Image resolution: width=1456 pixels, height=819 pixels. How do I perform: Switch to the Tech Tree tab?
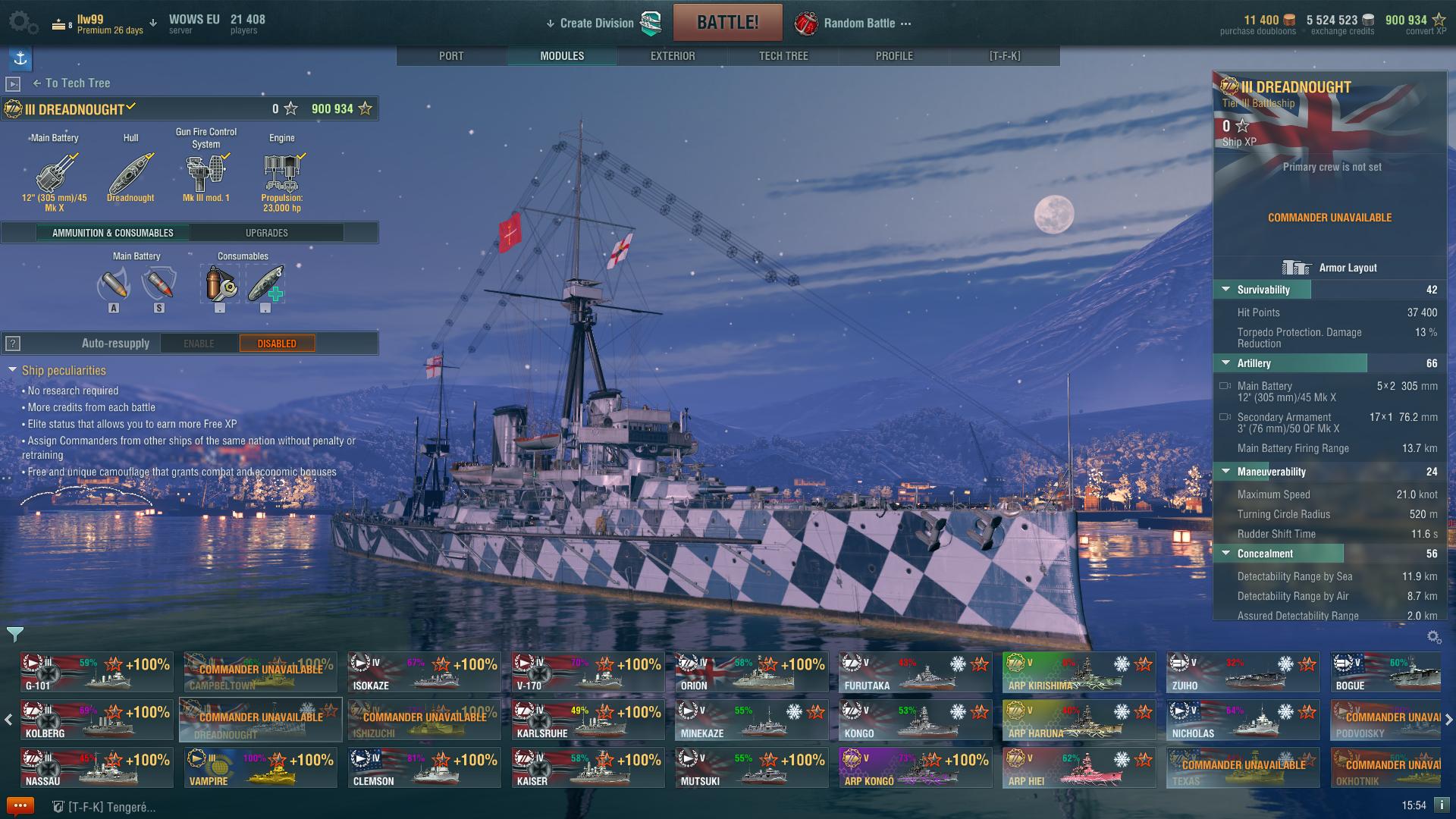[783, 56]
